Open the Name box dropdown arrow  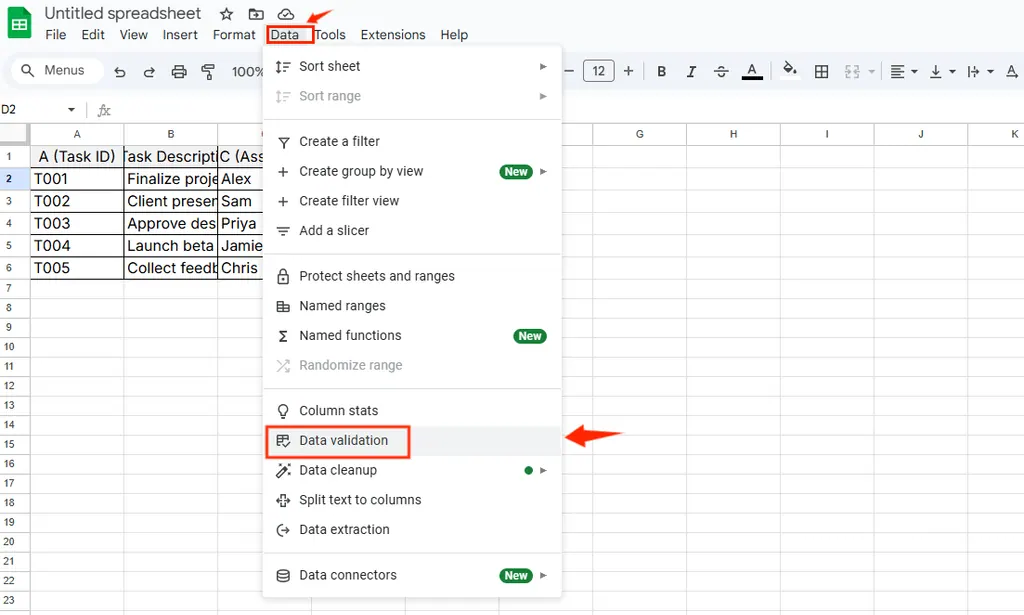(x=71, y=110)
